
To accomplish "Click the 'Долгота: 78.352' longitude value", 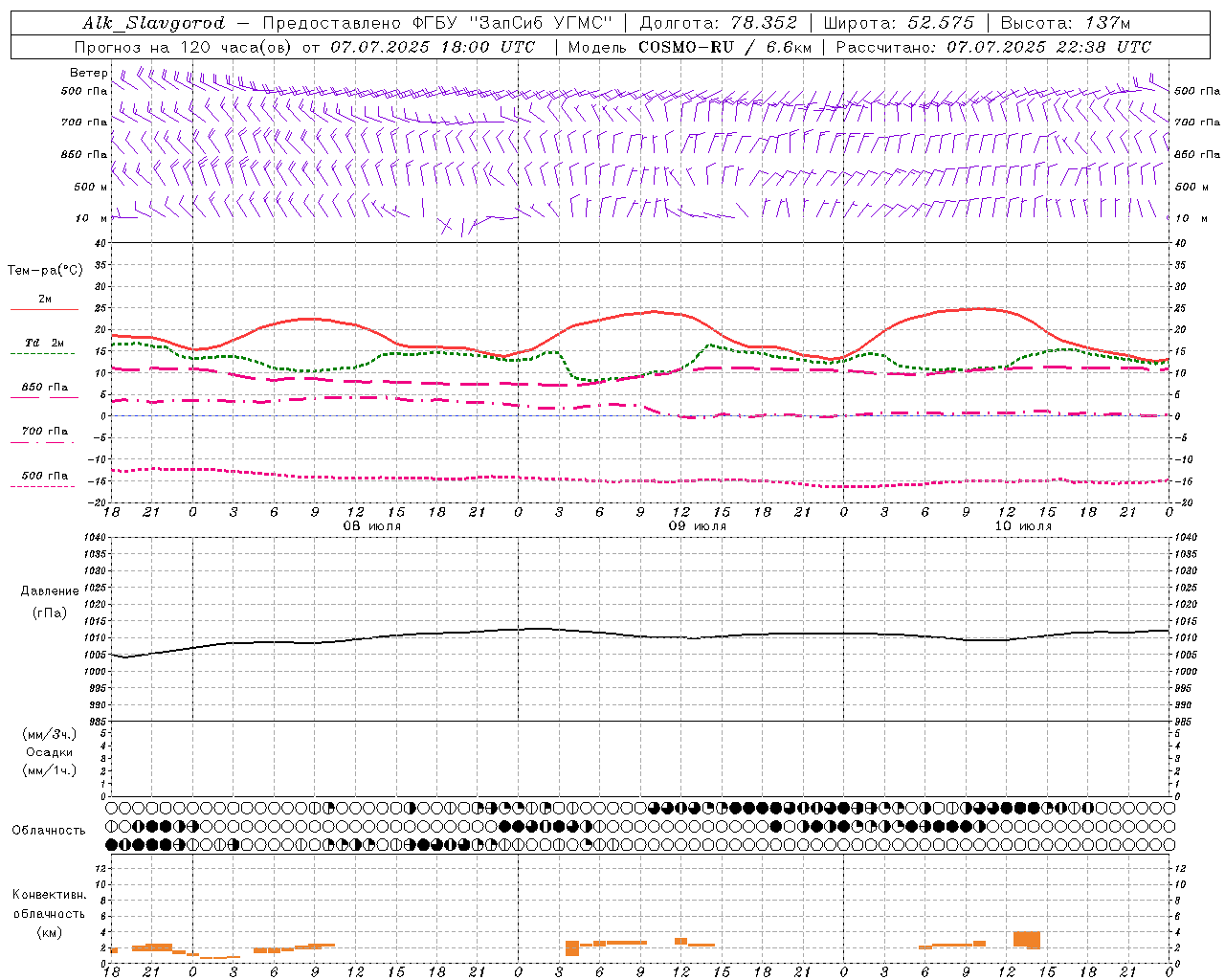I will click(719, 23).
